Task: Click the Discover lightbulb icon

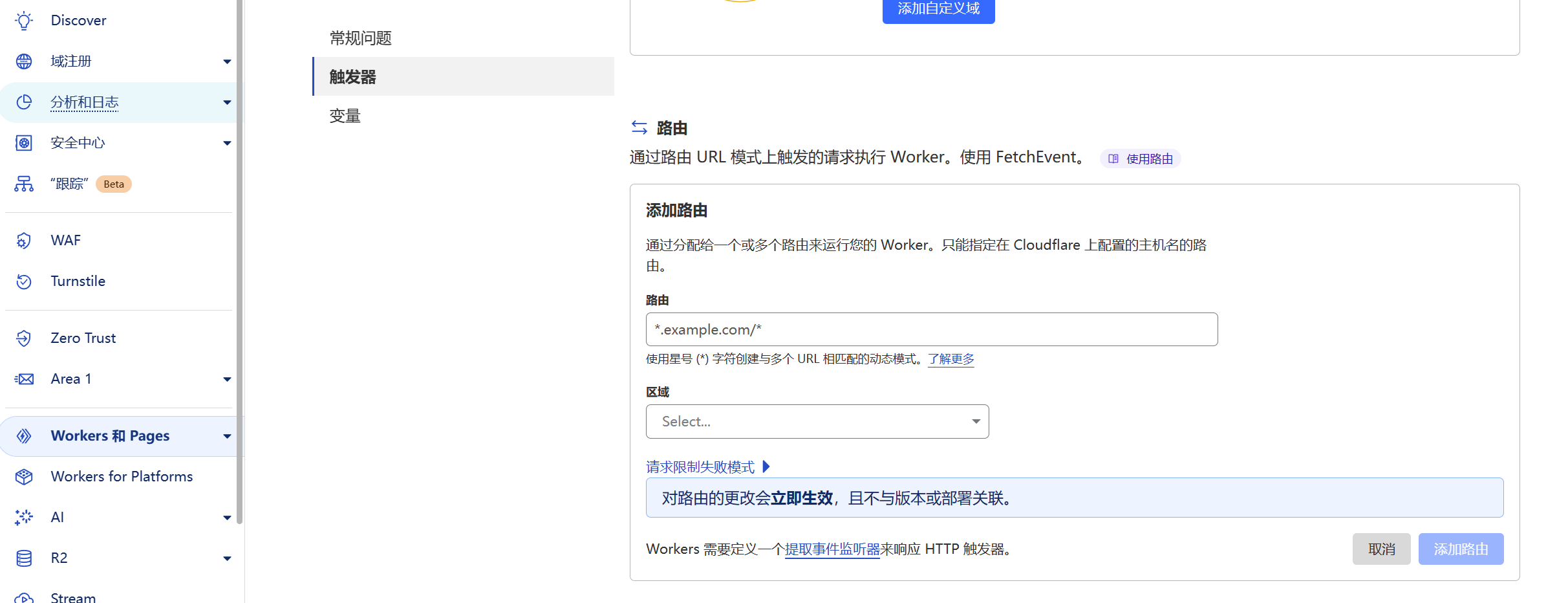Action: (24, 21)
